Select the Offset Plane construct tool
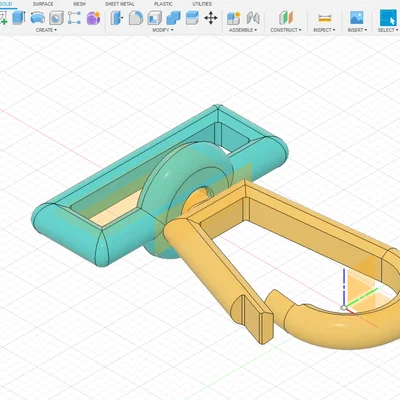Screen dimensions: 400x400 [x=286, y=18]
